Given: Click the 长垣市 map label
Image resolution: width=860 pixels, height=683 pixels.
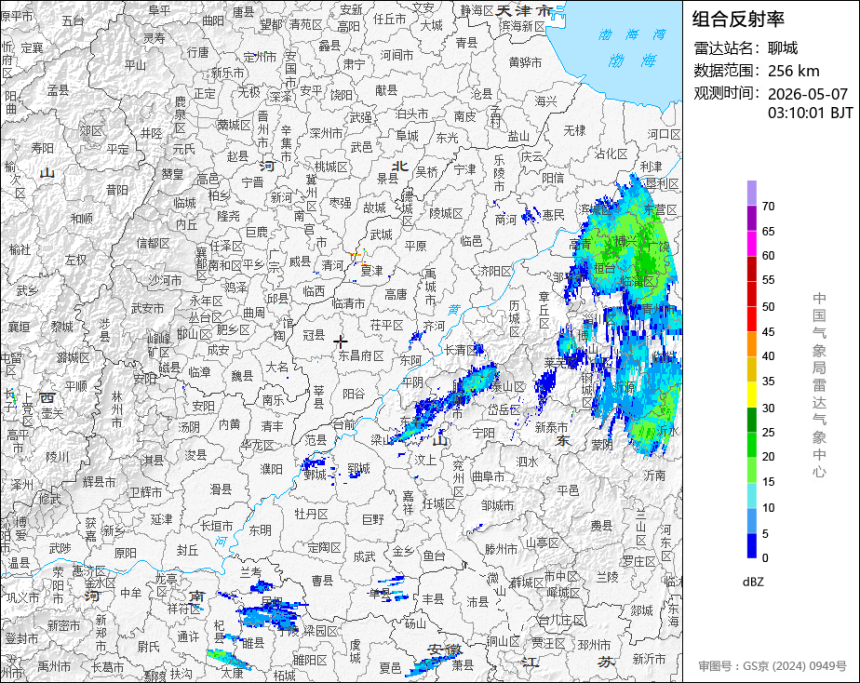Looking at the screenshot, I should click(216, 526).
